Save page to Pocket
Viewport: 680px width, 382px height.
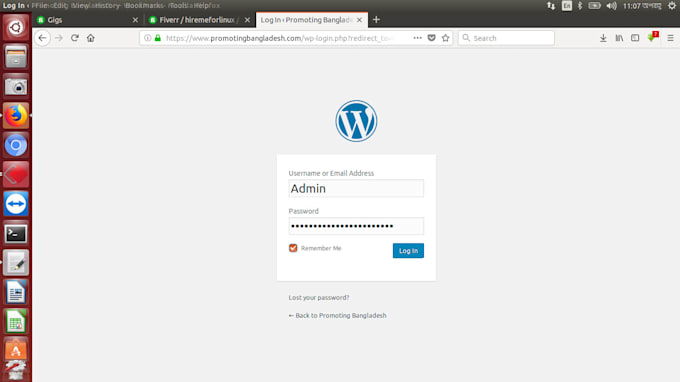(x=432, y=38)
